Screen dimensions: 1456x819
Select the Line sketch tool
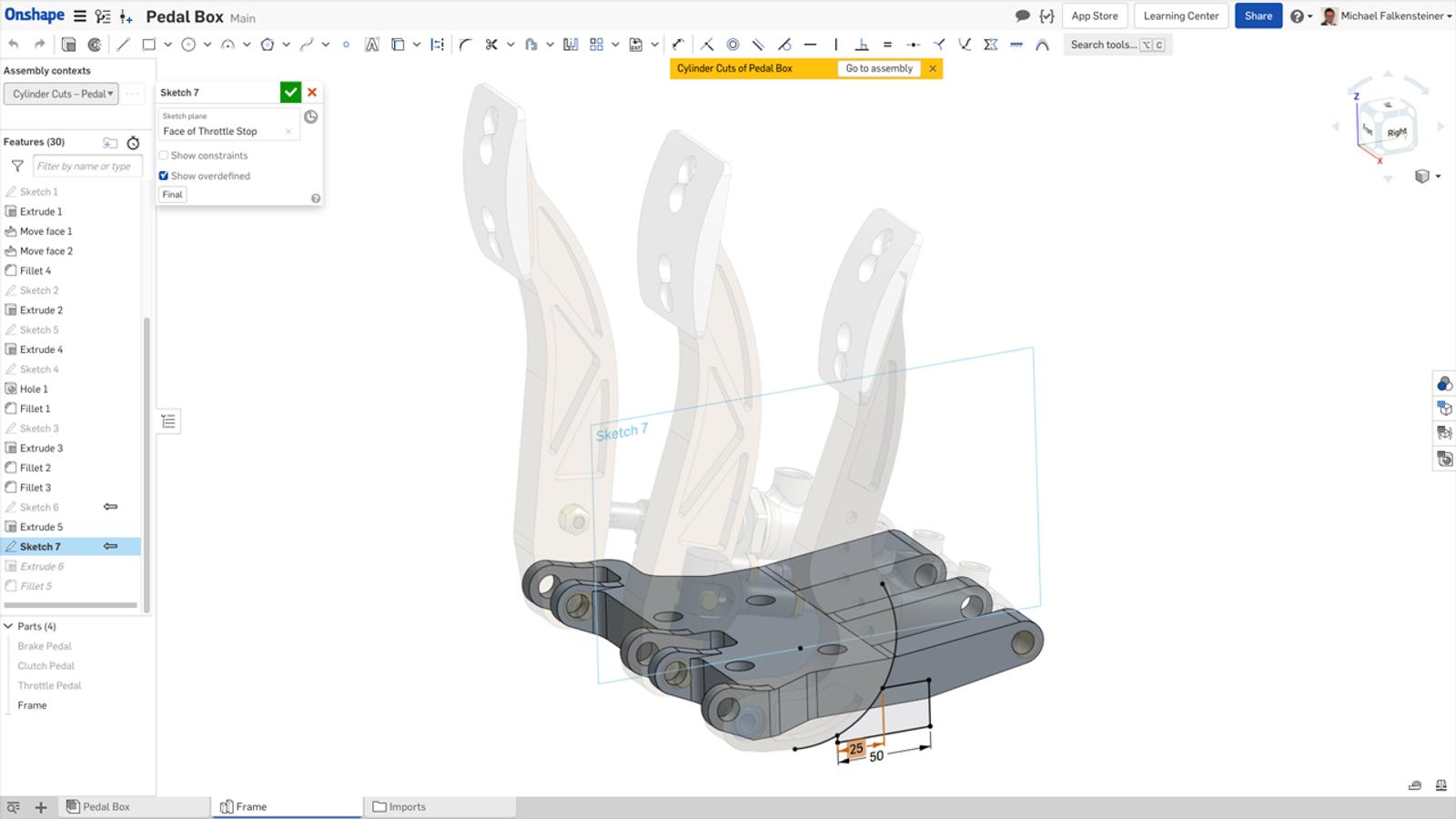tap(124, 45)
